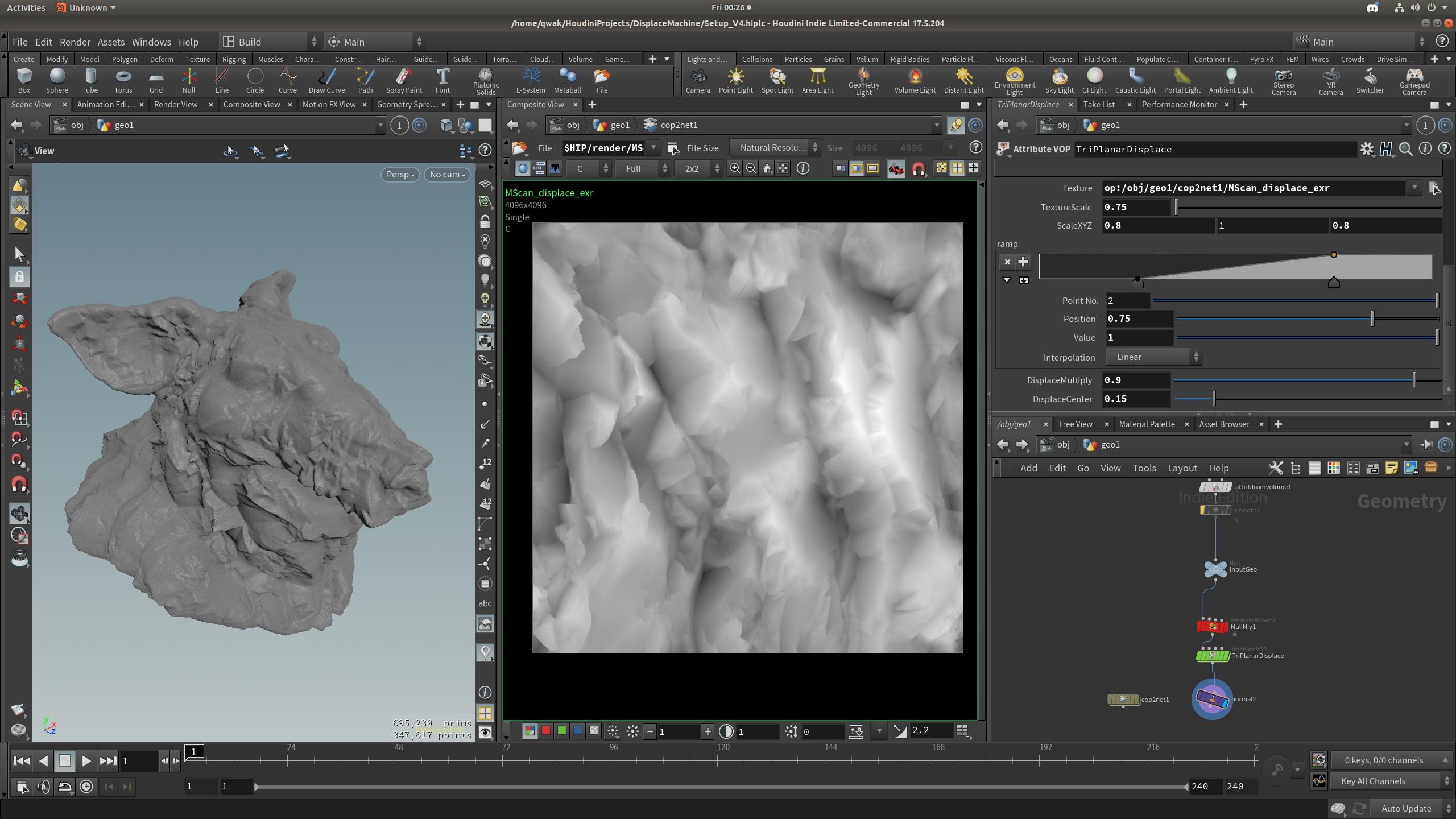Choose the Metaball shelf tool
Viewport: 1456px width, 819px height.
[x=566, y=80]
